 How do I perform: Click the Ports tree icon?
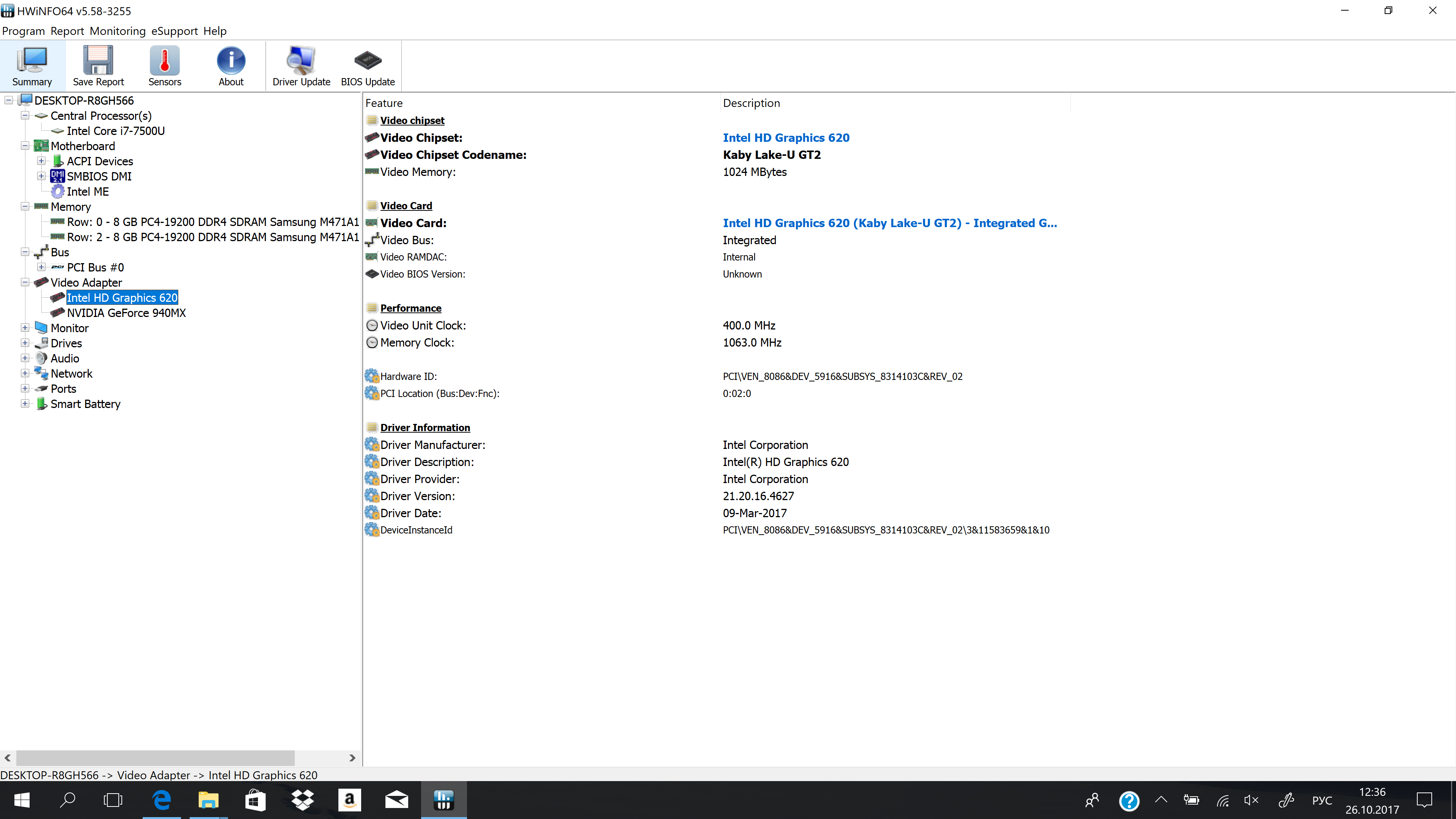pos(41,389)
